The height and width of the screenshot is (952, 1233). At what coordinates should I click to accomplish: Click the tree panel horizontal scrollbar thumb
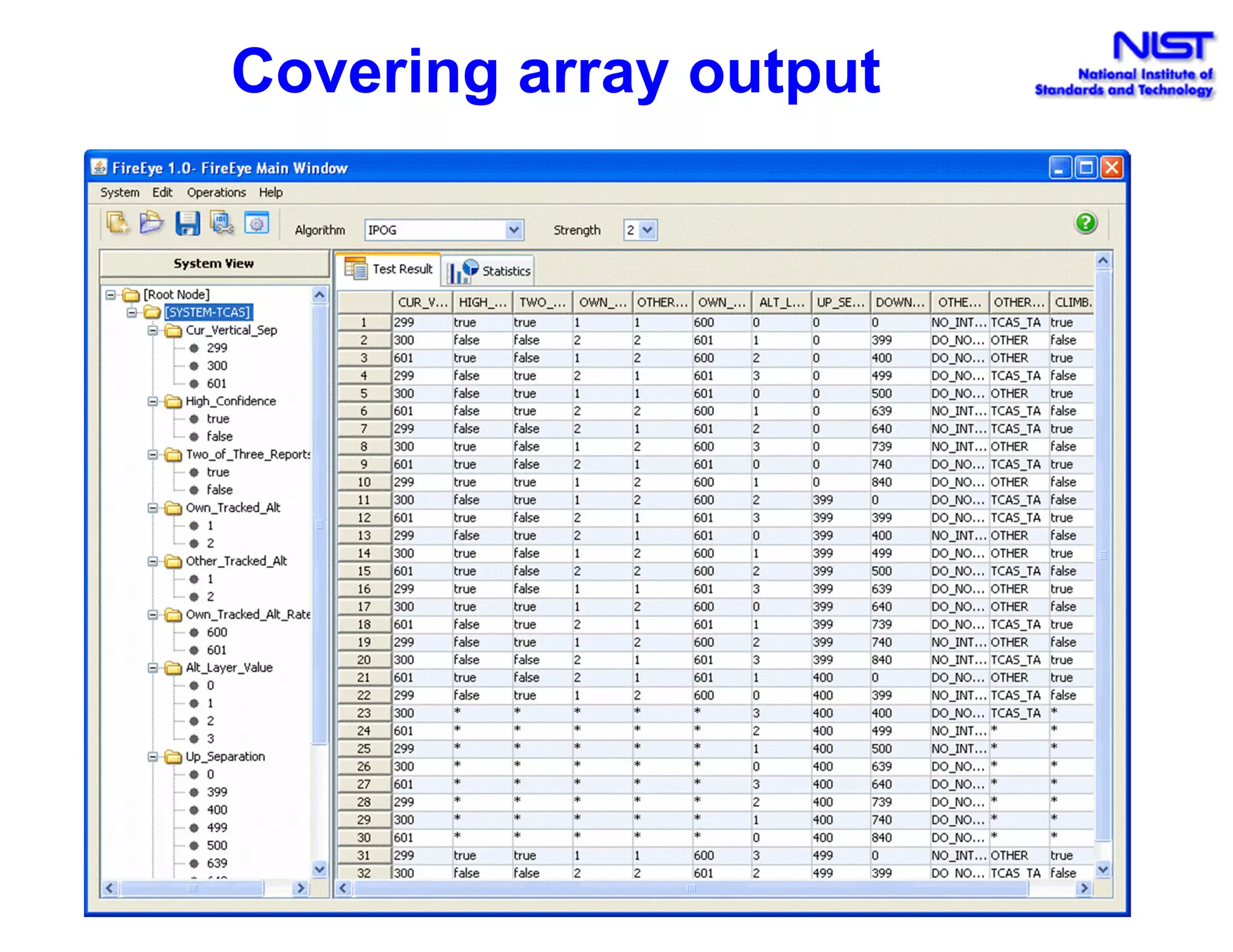point(192,888)
